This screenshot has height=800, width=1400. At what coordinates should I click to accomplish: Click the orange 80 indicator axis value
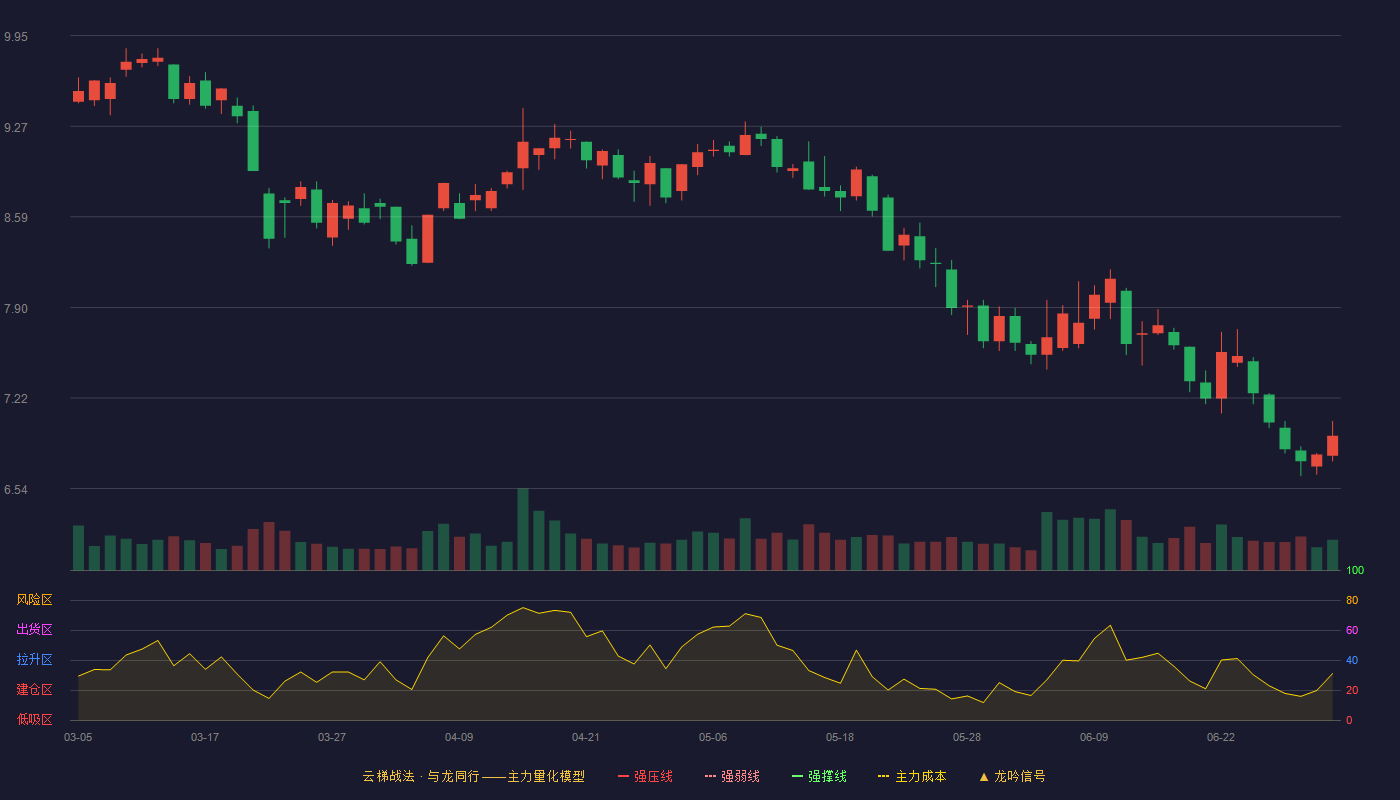click(x=1352, y=601)
